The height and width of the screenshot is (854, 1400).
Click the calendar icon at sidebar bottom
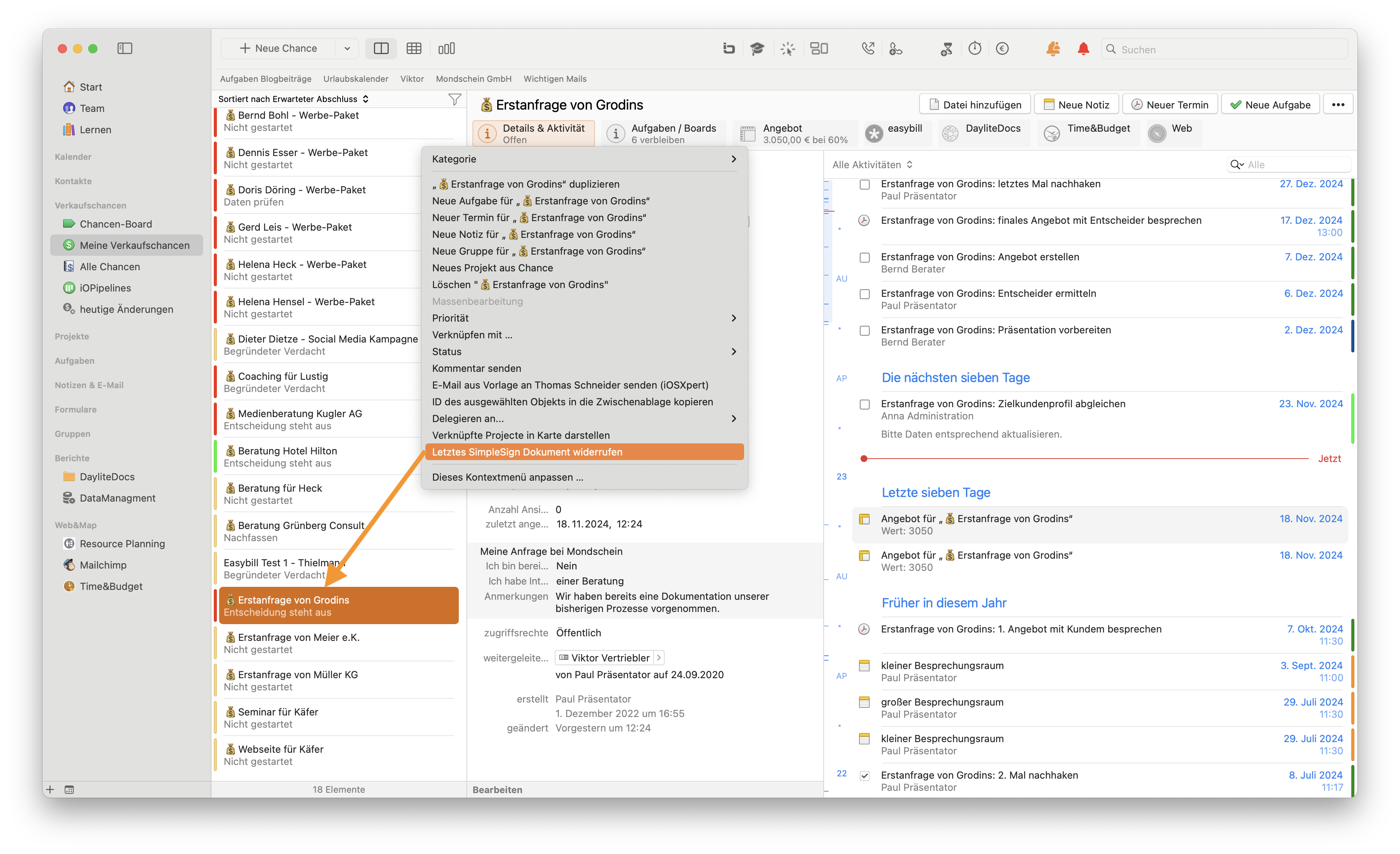coord(69,789)
